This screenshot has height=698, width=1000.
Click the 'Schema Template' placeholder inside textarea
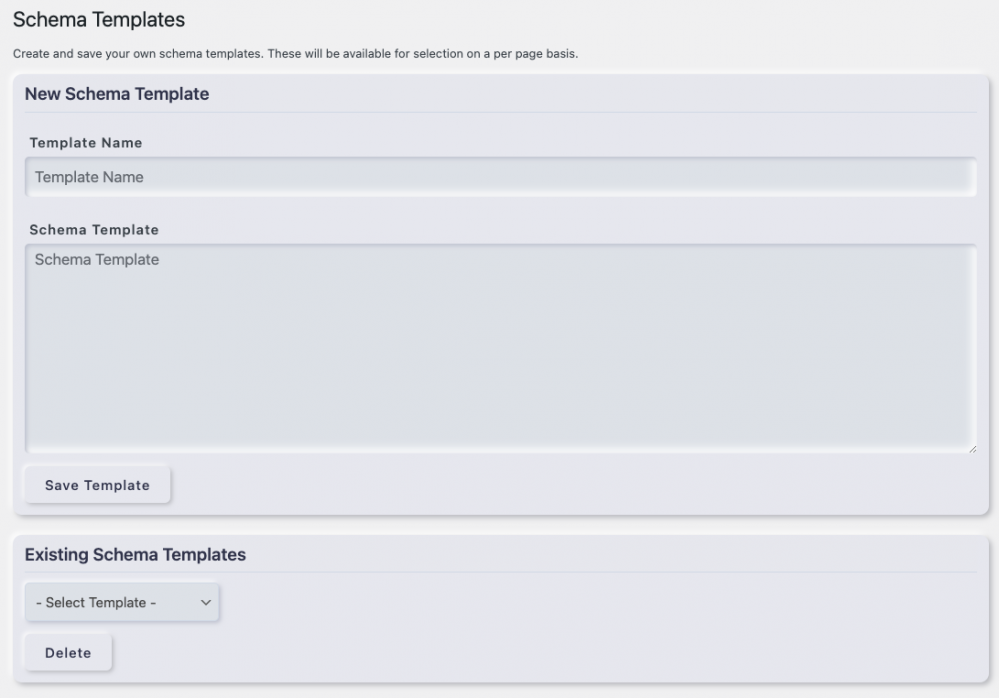click(x=97, y=260)
